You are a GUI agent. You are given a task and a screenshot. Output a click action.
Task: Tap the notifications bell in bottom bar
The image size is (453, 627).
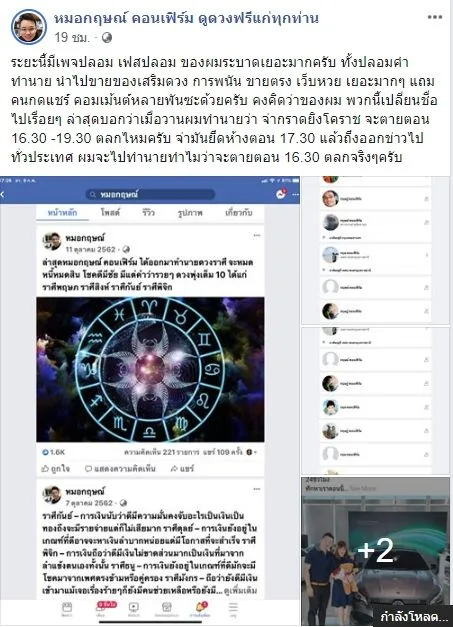click(201, 608)
